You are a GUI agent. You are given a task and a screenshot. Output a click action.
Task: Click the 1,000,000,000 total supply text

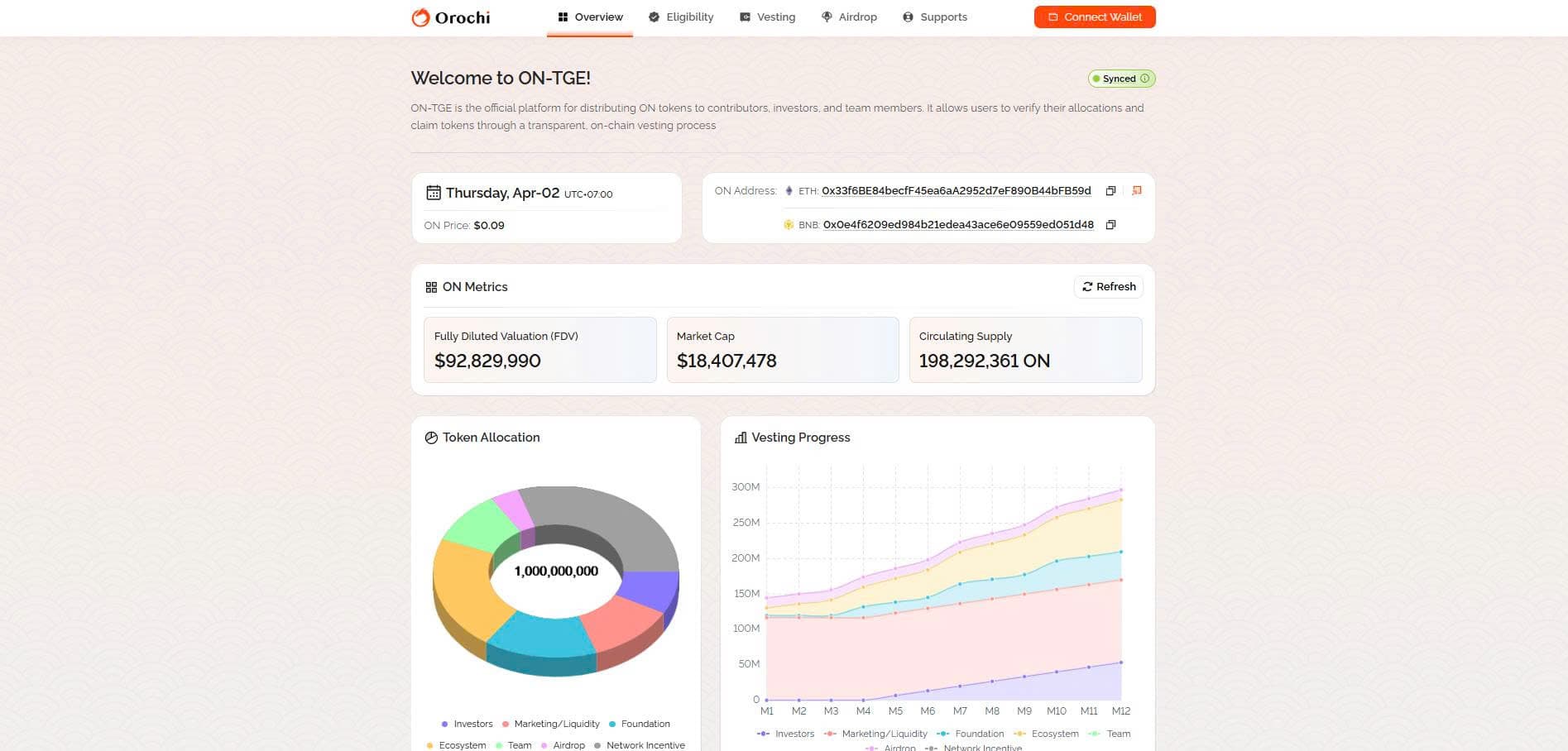point(556,572)
